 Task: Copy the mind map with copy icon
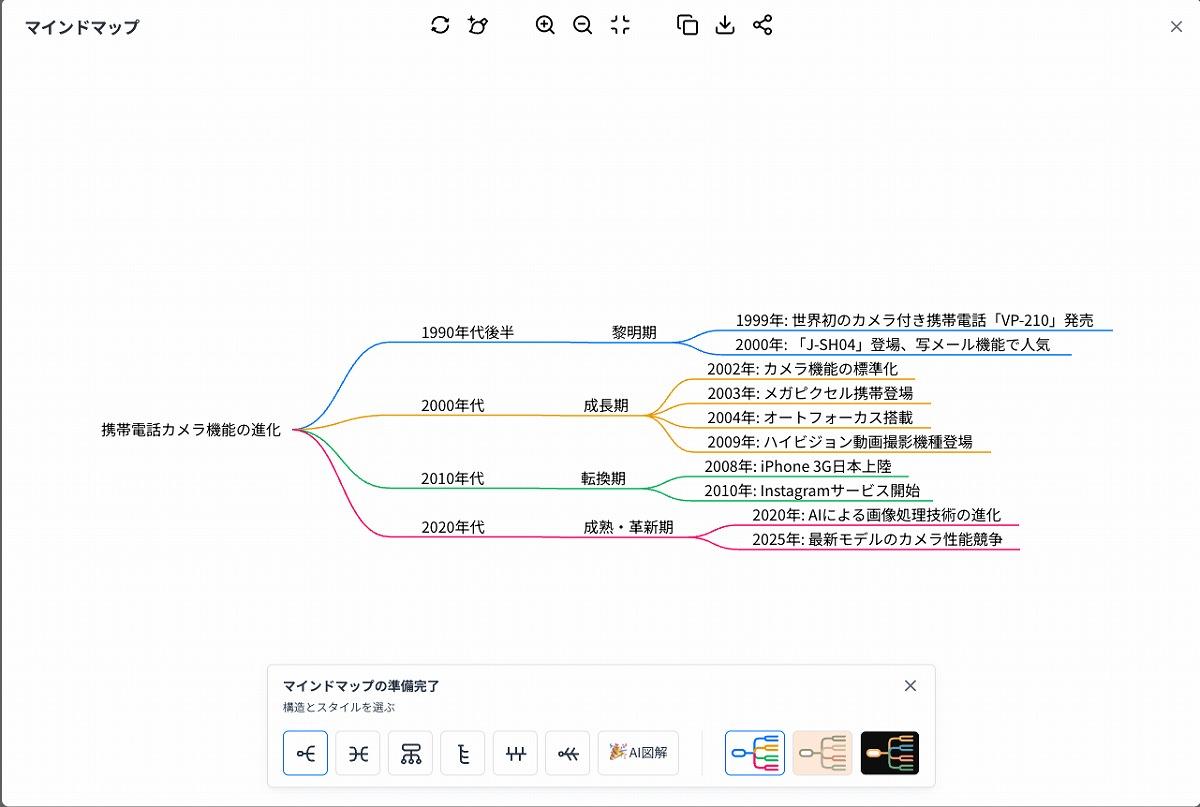pyautogui.click(x=687, y=26)
